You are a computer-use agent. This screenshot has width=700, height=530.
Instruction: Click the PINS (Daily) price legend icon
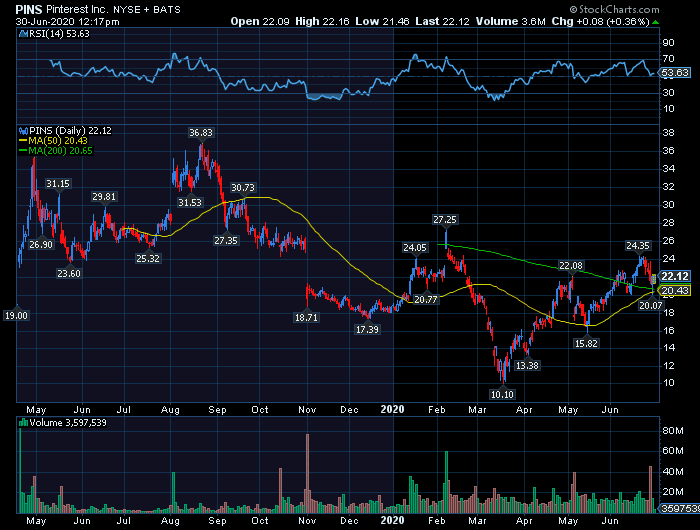tap(23, 131)
